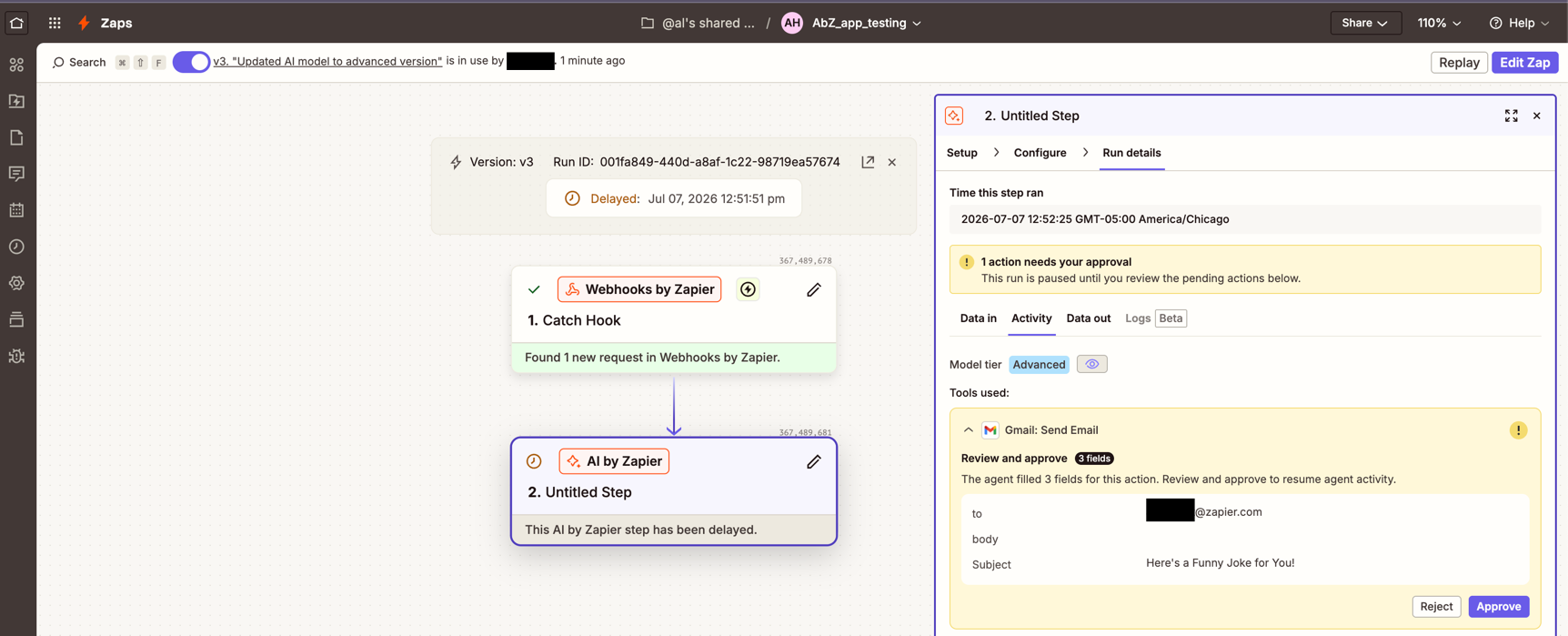Close the run ID banner
The image size is (1568, 636).
coord(892,162)
